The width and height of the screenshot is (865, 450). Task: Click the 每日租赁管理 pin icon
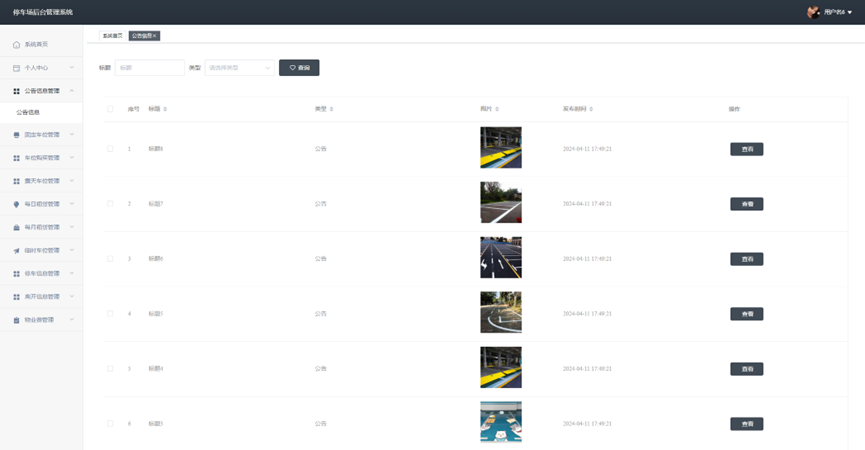pos(16,204)
